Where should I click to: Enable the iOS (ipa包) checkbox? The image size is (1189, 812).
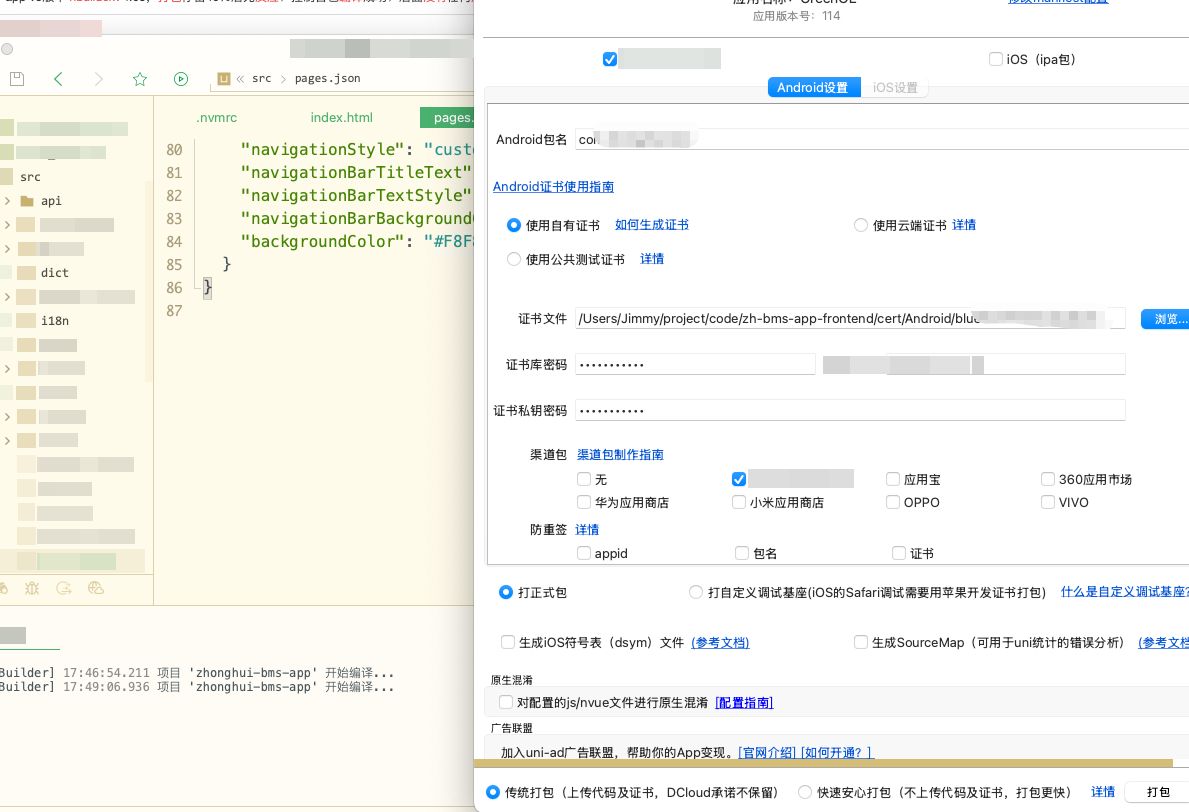(x=996, y=60)
